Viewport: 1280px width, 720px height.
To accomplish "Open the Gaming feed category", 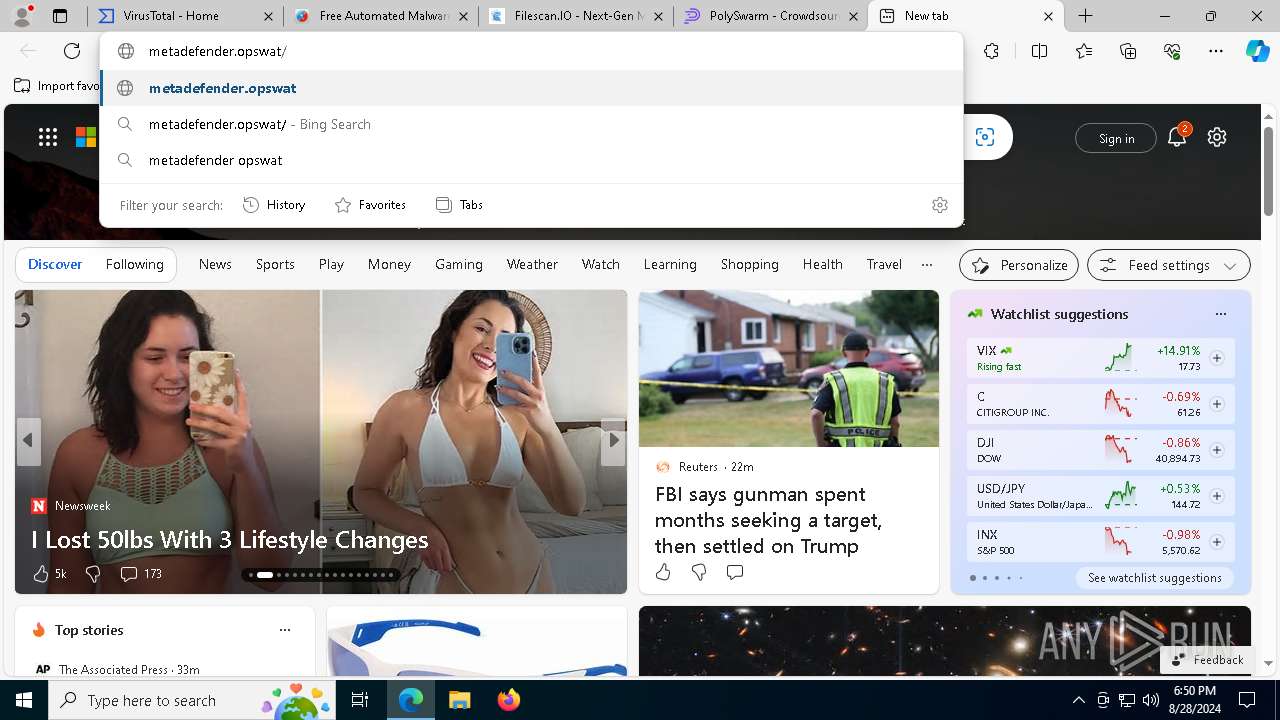I will point(459,264).
